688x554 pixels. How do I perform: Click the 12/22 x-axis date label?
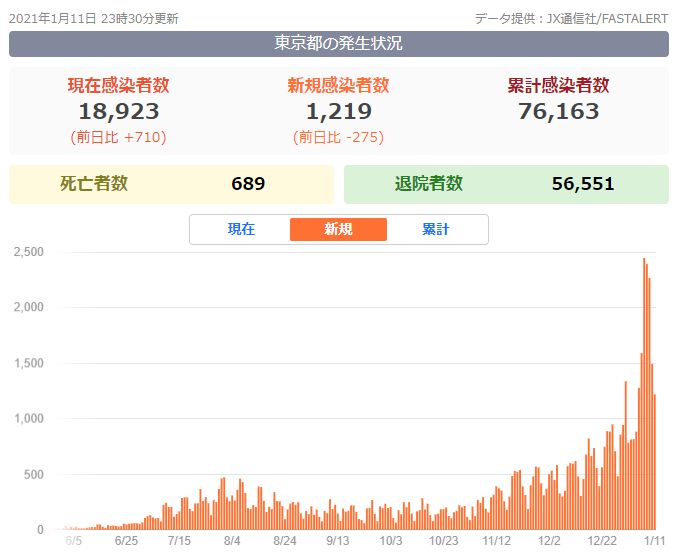pyautogui.click(x=602, y=540)
